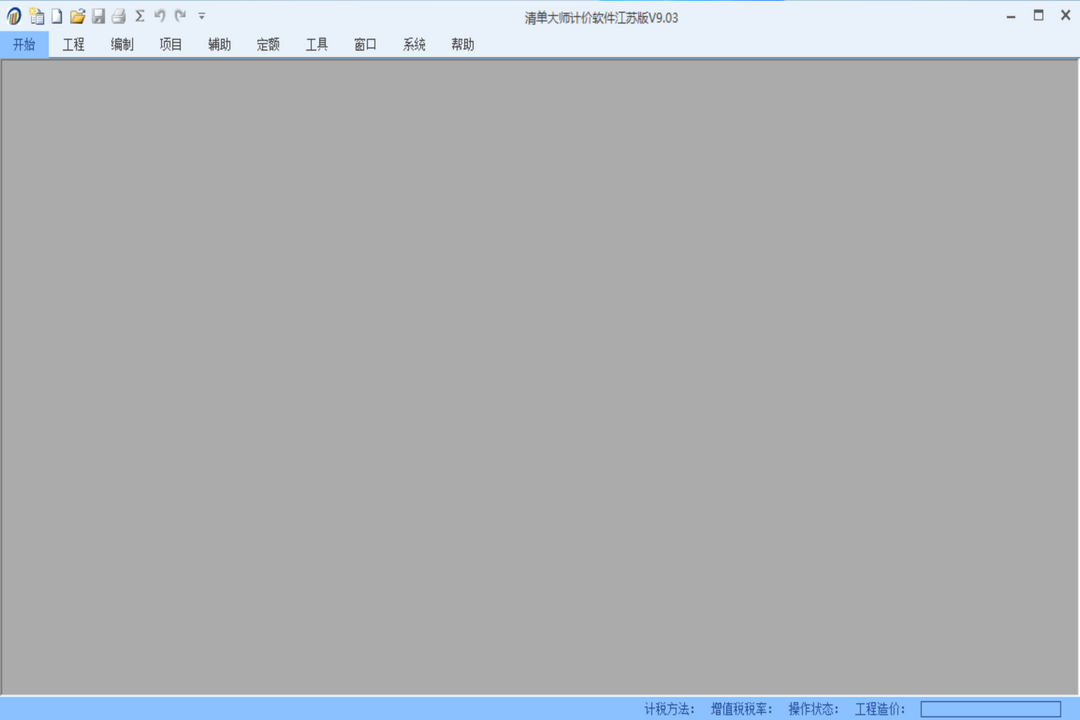Viewport: 1080px width, 720px height.
Task: Open the 窗口 menu
Action: pyautogui.click(x=365, y=44)
